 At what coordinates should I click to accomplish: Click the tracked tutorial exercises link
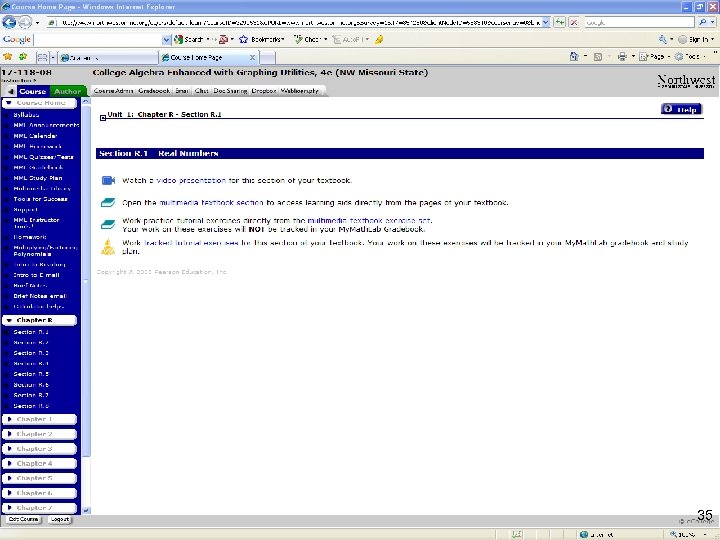191,242
